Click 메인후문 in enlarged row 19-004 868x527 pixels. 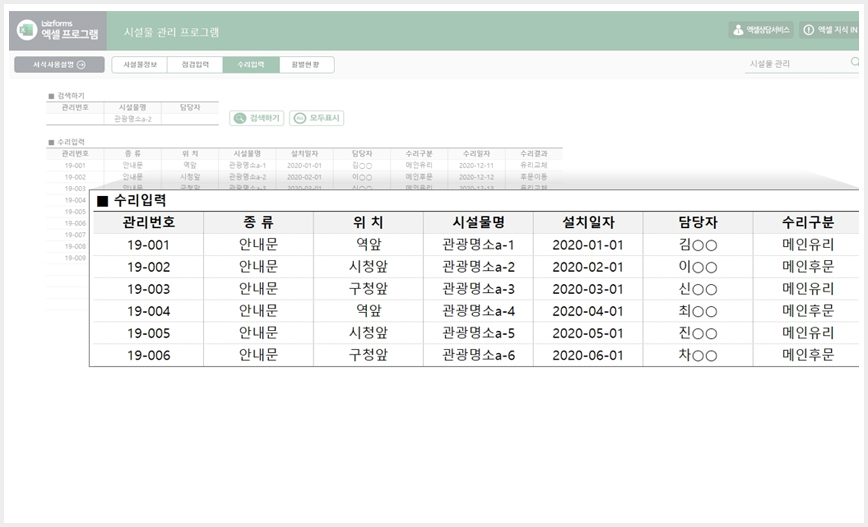coord(808,311)
